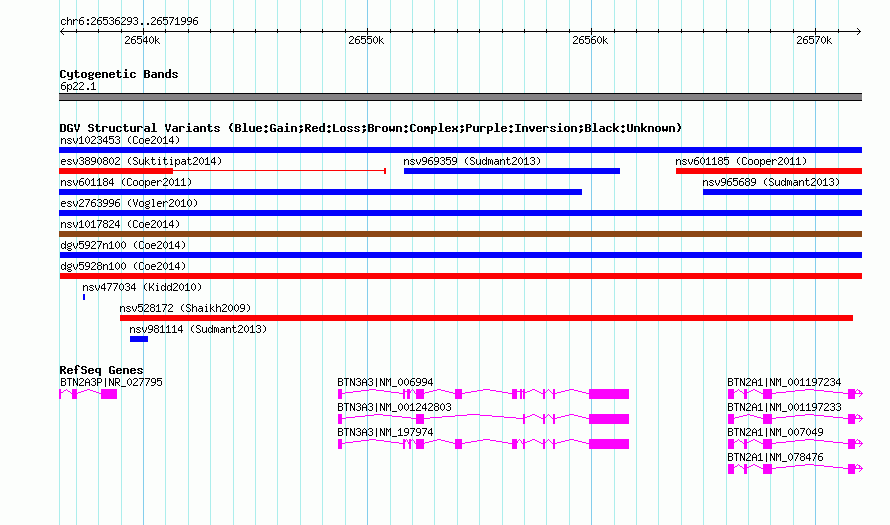Click the nsv601184 (Cooper2011) blue bar
The width and height of the screenshot is (890, 525).
click(321, 192)
